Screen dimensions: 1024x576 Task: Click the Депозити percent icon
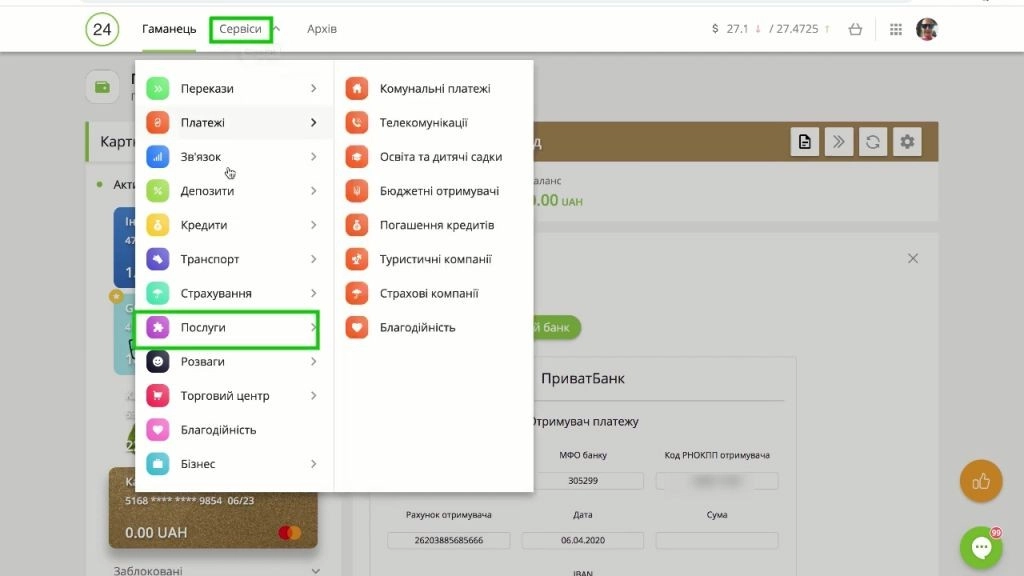click(x=157, y=191)
